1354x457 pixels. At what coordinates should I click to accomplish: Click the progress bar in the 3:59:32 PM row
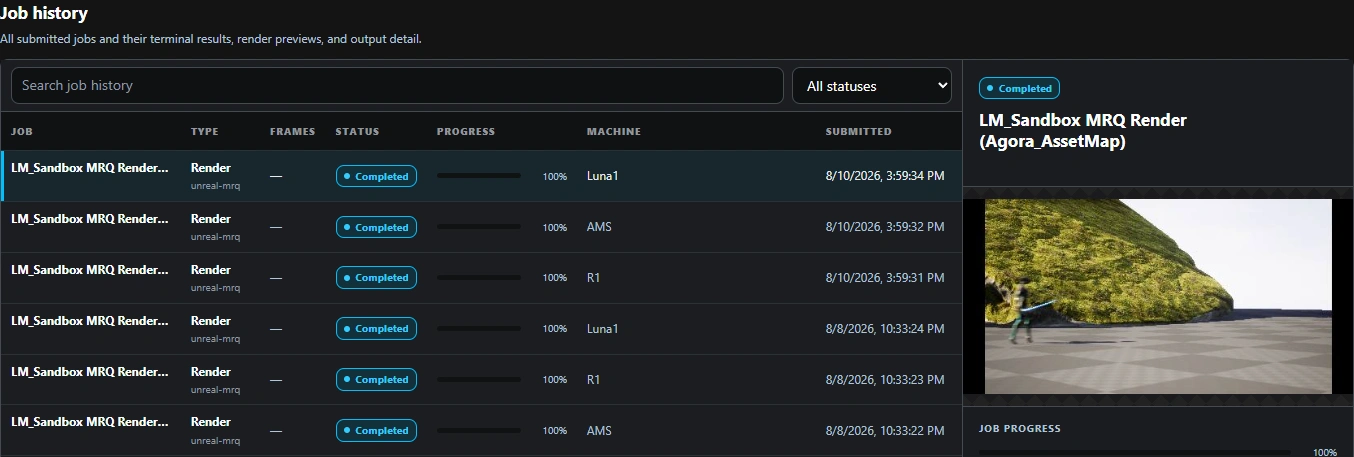tap(479, 227)
